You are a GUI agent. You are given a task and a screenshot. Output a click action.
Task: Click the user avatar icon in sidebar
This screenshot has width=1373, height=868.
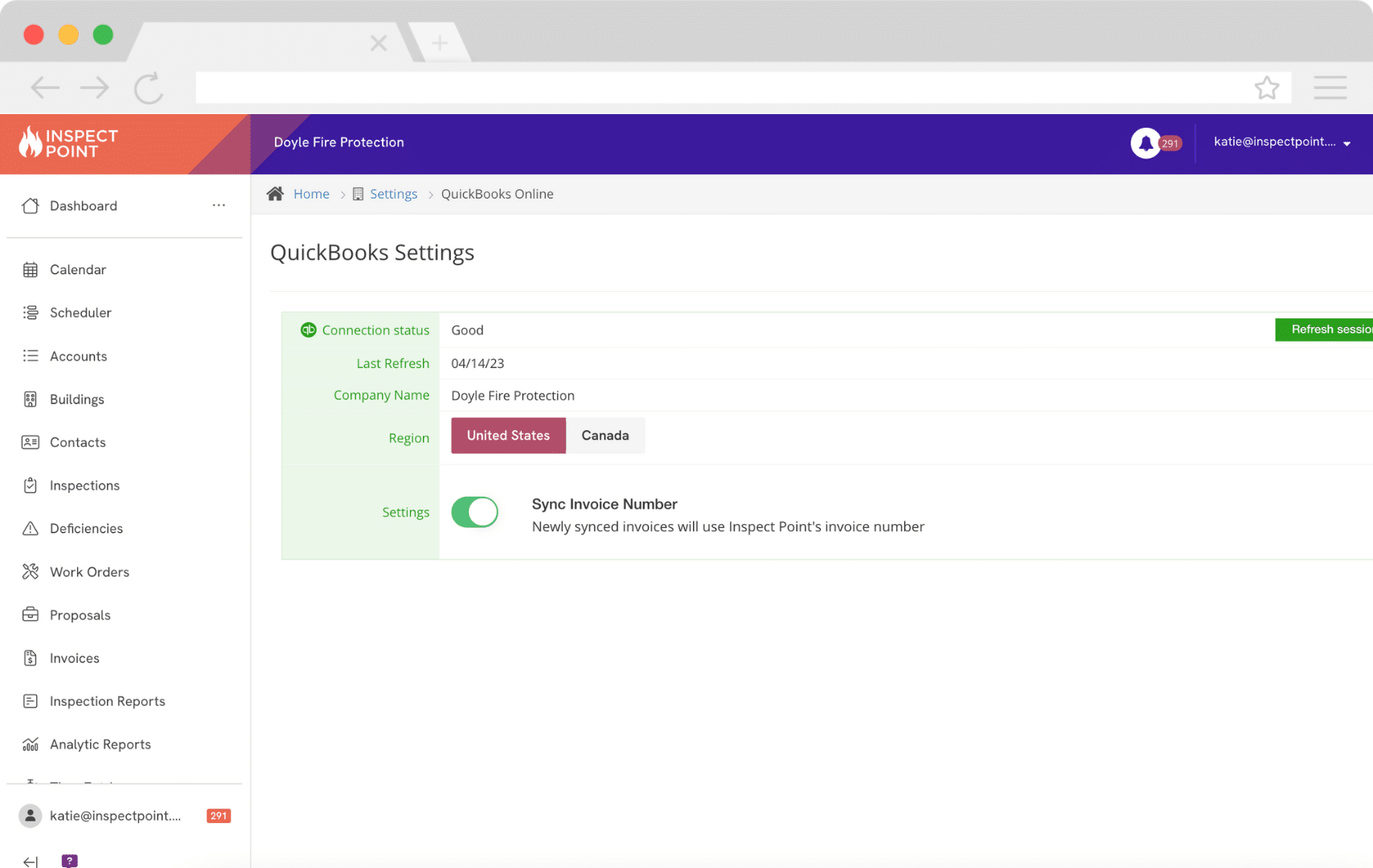point(31,816)
